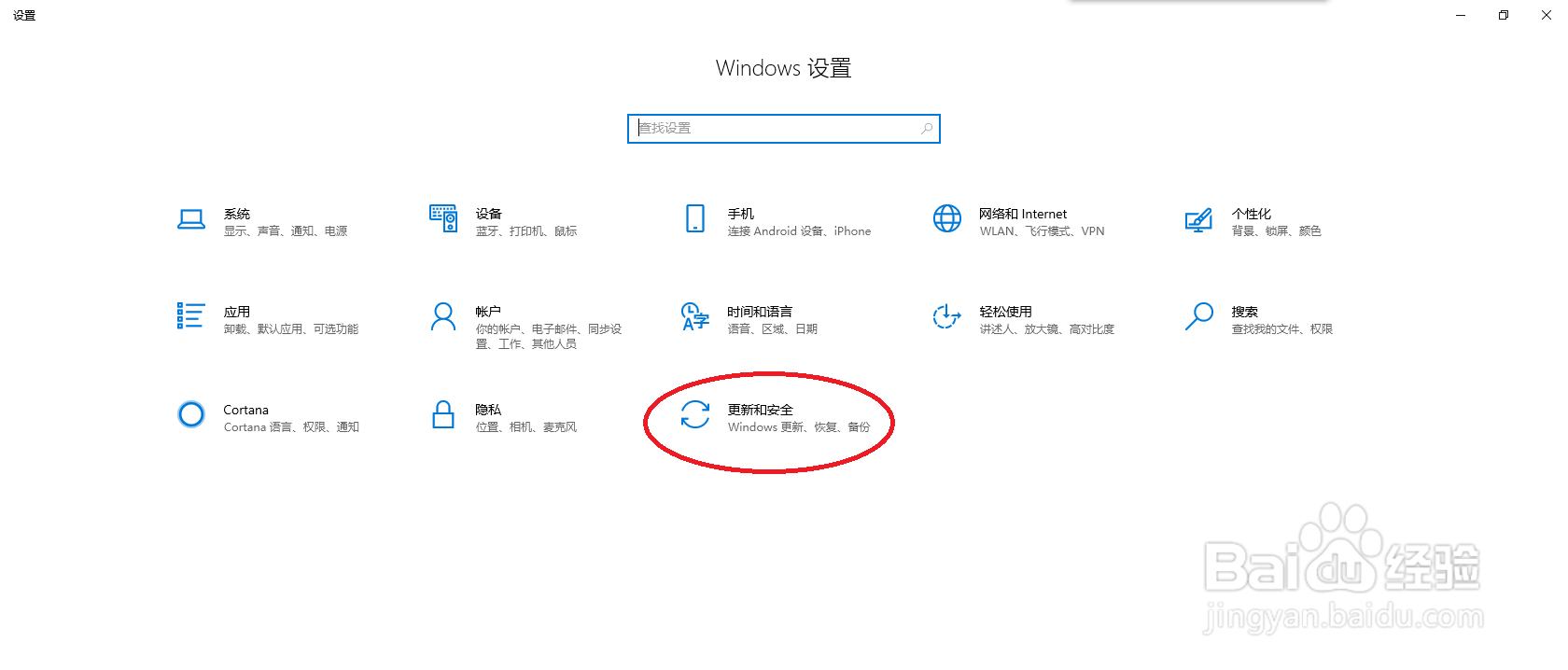Click 卸载、默认应用、可选功能 description
The image size is (1568, 670).
(x=291, y=329)
